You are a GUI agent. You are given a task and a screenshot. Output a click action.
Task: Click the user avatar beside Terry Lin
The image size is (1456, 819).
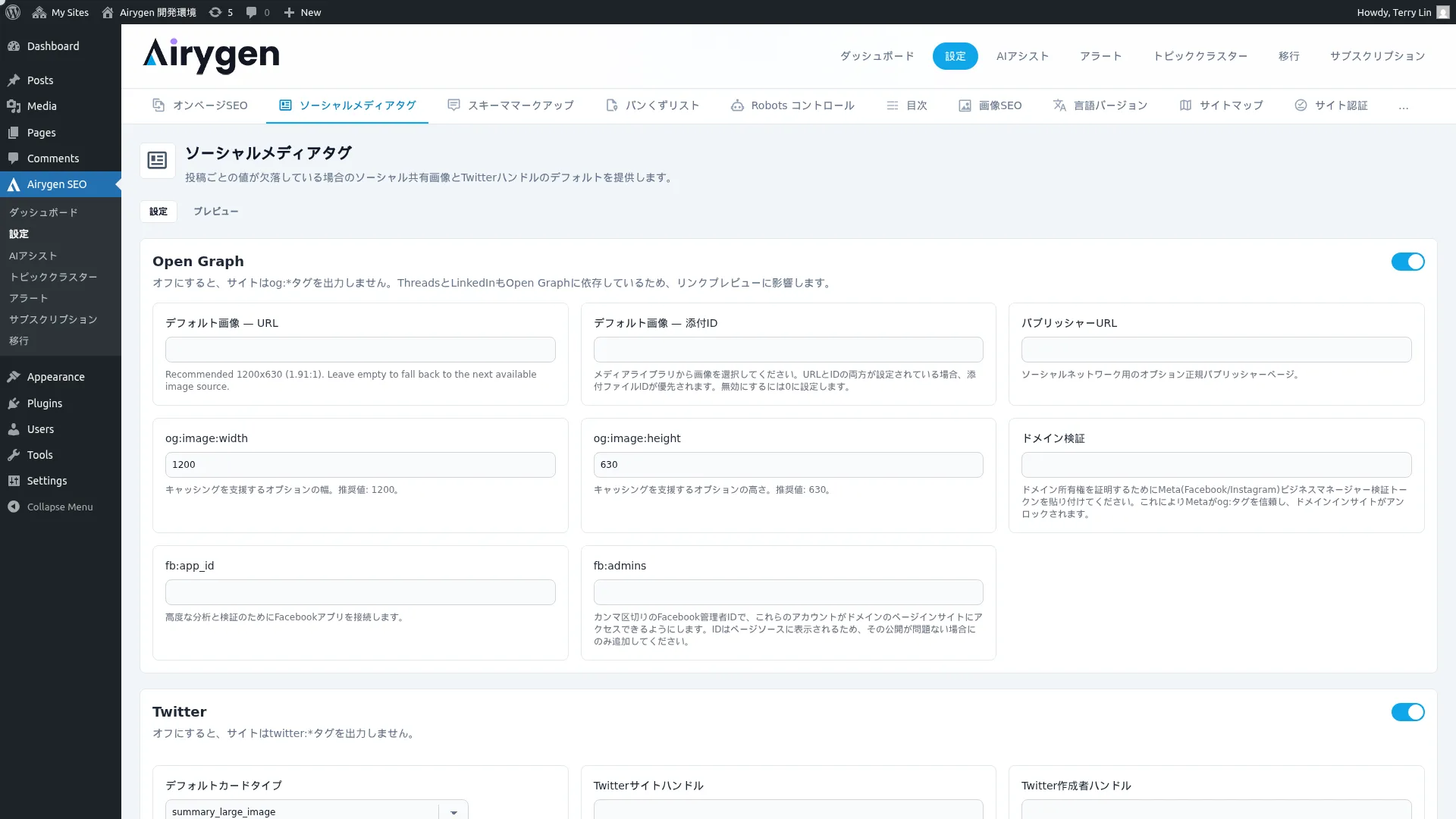(x=1443, y=12)
